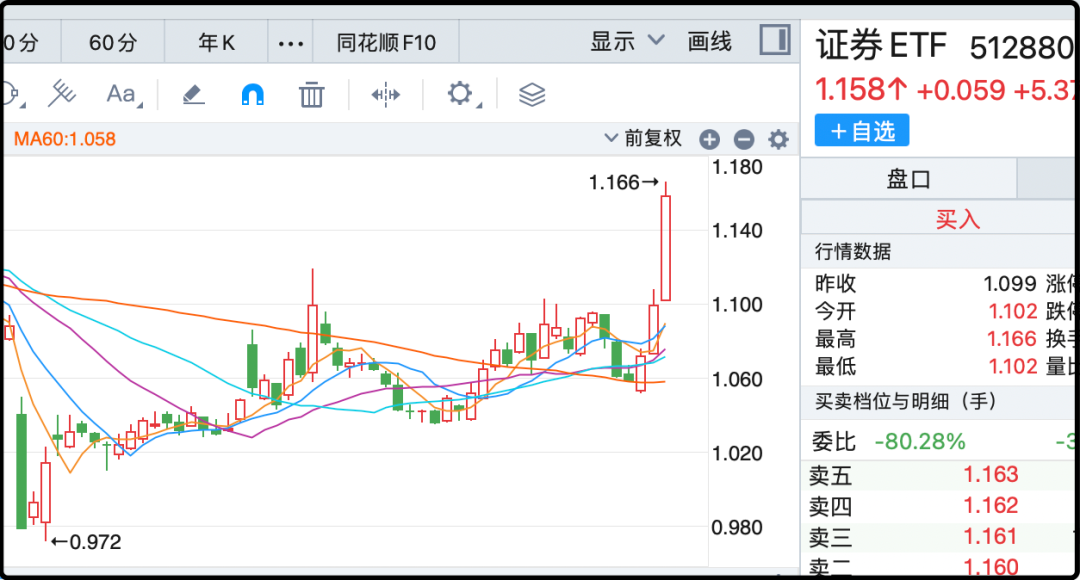Select the measure range tool icon

coord(385,95)
